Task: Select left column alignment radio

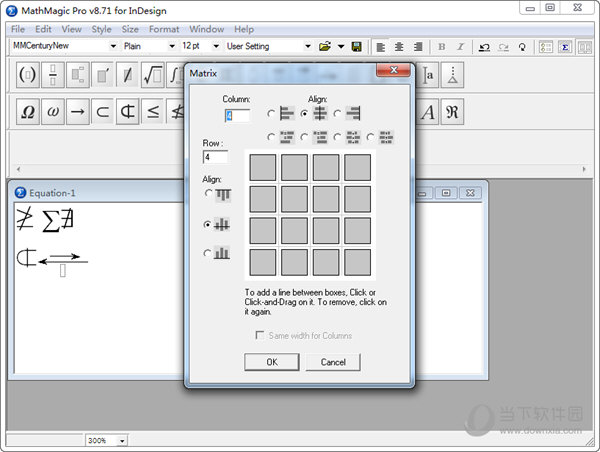Action: tap(271, 113)
